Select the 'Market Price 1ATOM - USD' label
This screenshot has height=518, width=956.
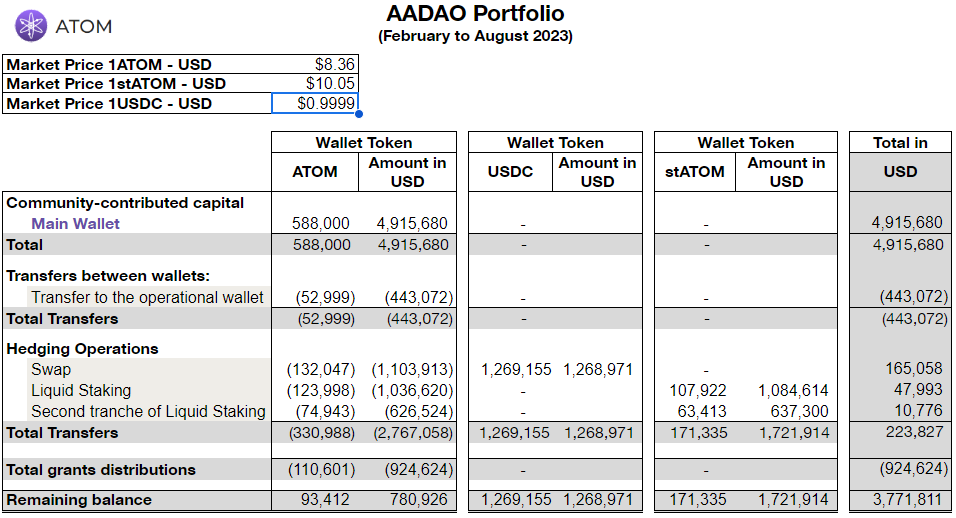click(x=109, y=65)
